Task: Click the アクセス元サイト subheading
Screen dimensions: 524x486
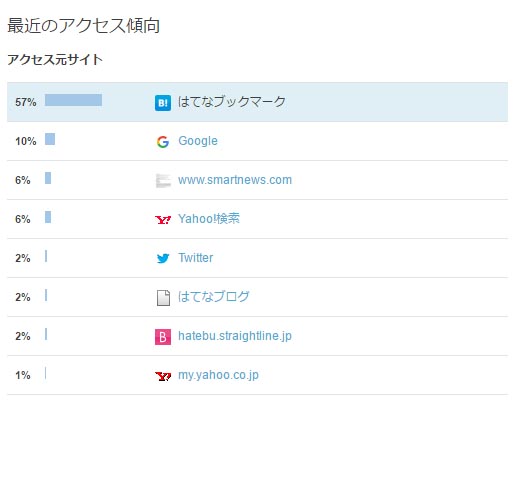Action: tap(55, 59)
